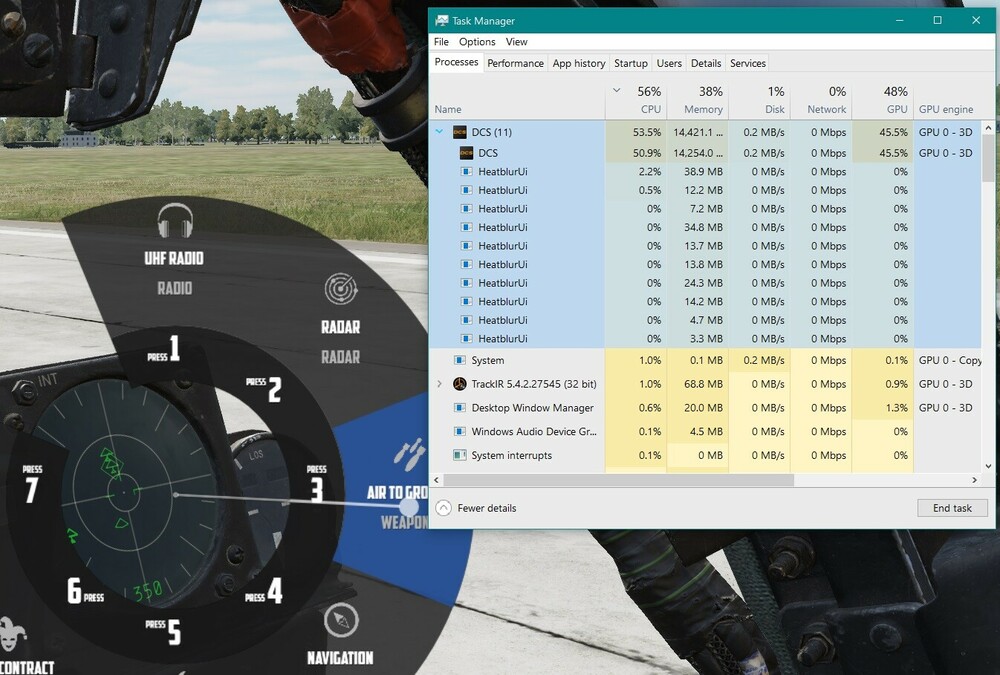
Task: Select the Navigation compass icon
Action: coord(341,620)
